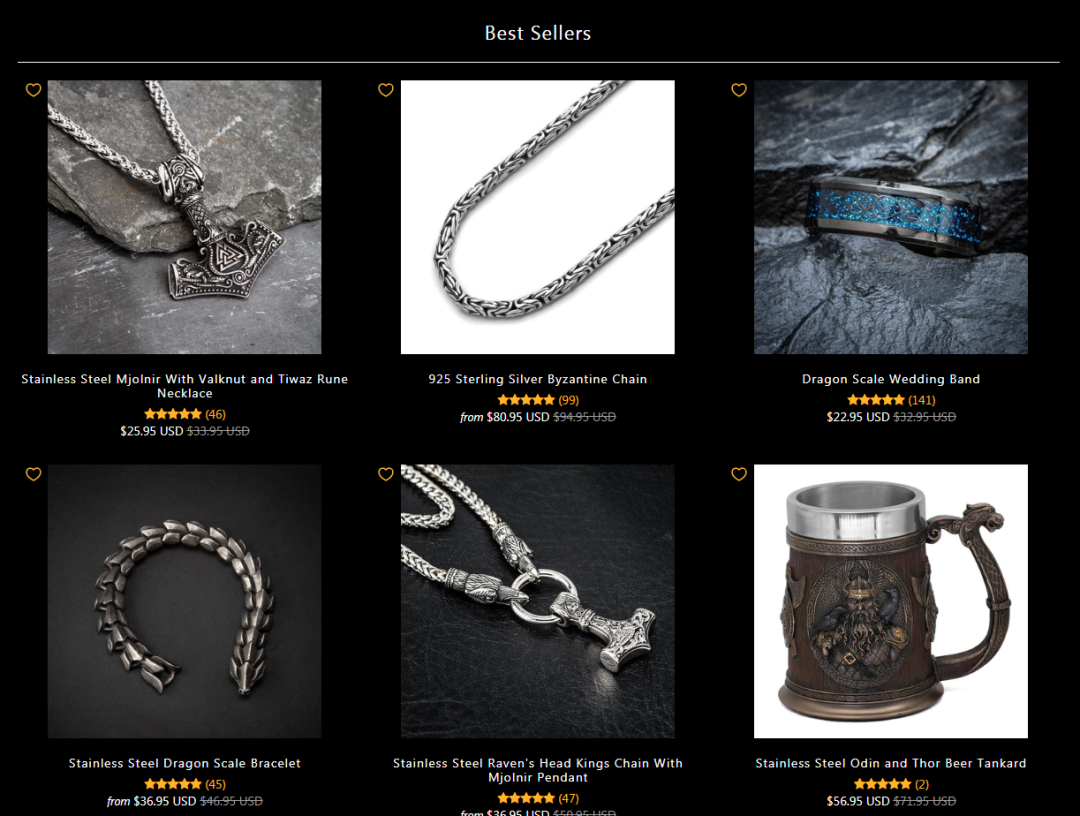
Task: Open 46 reviews stars for Mjolnir necklace
Action: click(185, 415)
